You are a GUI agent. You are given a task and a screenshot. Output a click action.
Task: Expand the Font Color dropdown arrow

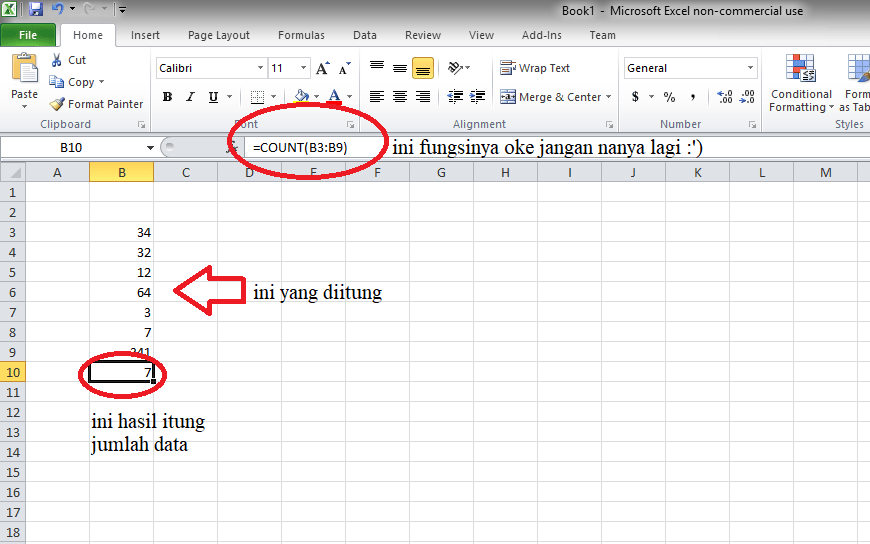350,97
